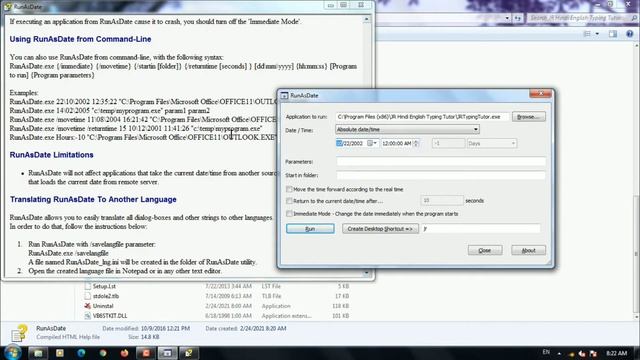Click the VB6STKIT.DLL file icon
Screen dimensions: 640x360
[87, 316]
